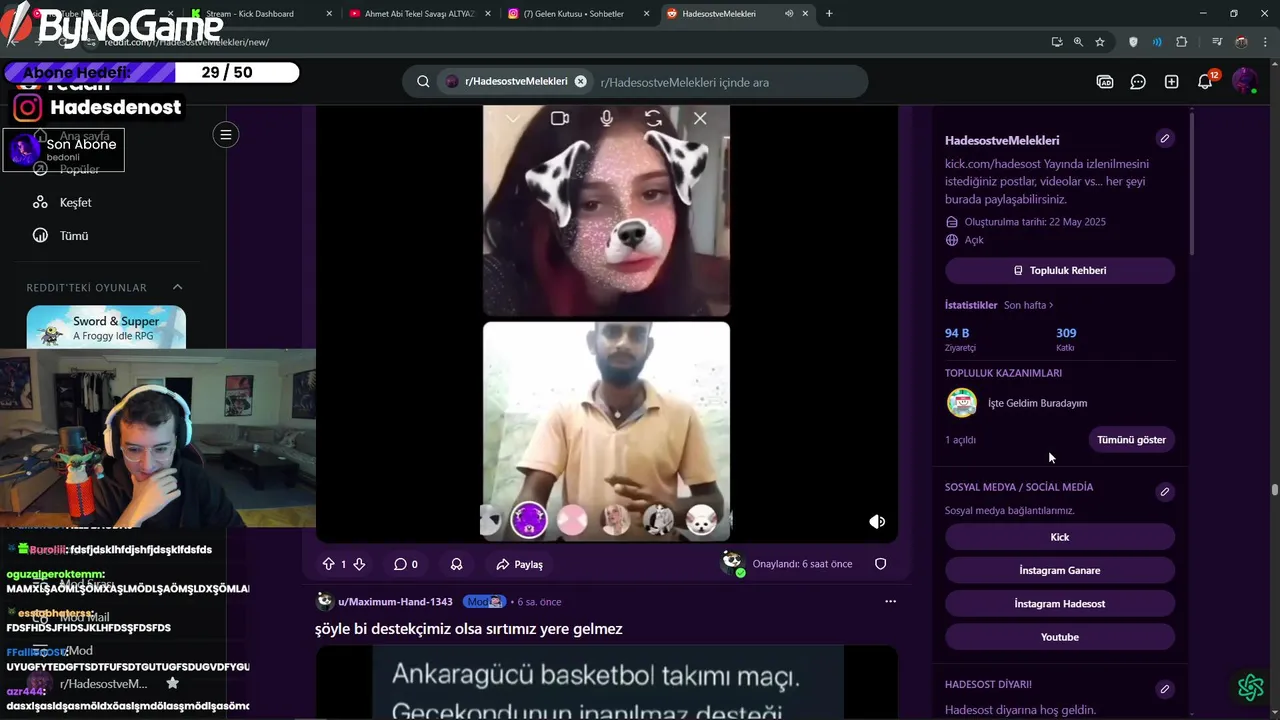The height and width of the screenshot is (720, 1280).
Task: Open the browser zoom magnifier icon
Action: [1078, 42]
